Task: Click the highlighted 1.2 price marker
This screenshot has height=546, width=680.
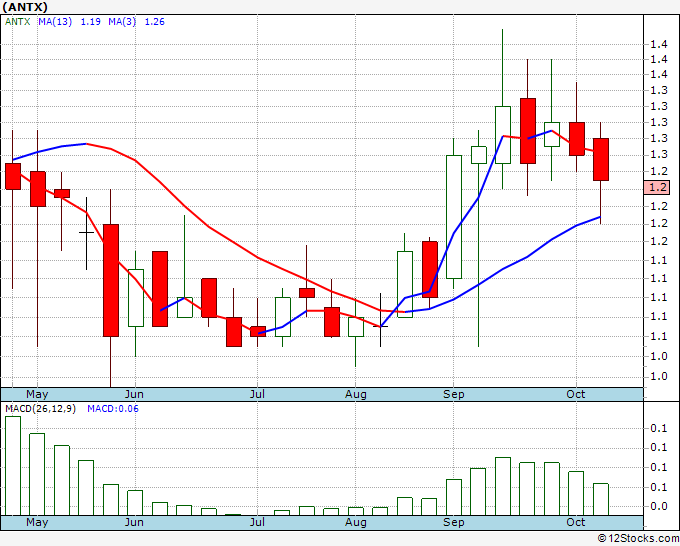Action: [657, 187]
